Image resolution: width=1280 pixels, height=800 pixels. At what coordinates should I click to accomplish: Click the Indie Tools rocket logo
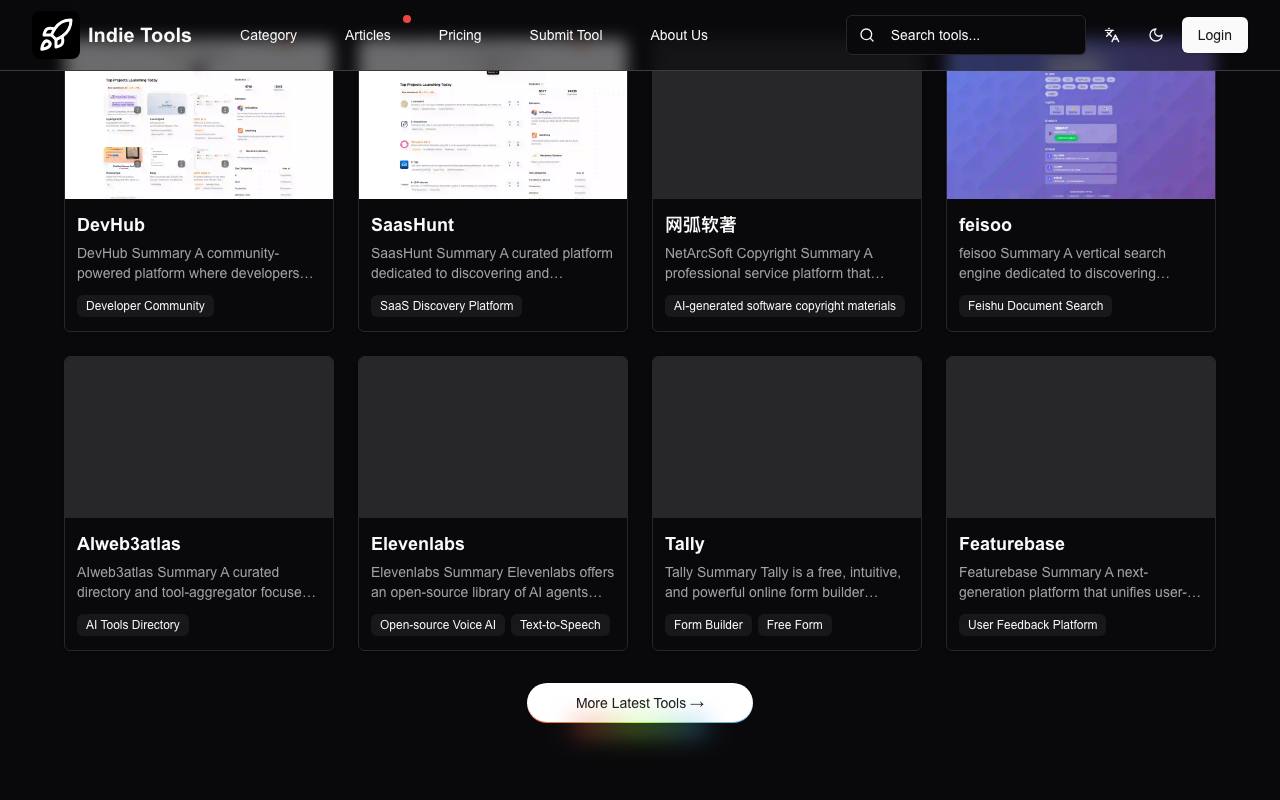tap(56, 35)
